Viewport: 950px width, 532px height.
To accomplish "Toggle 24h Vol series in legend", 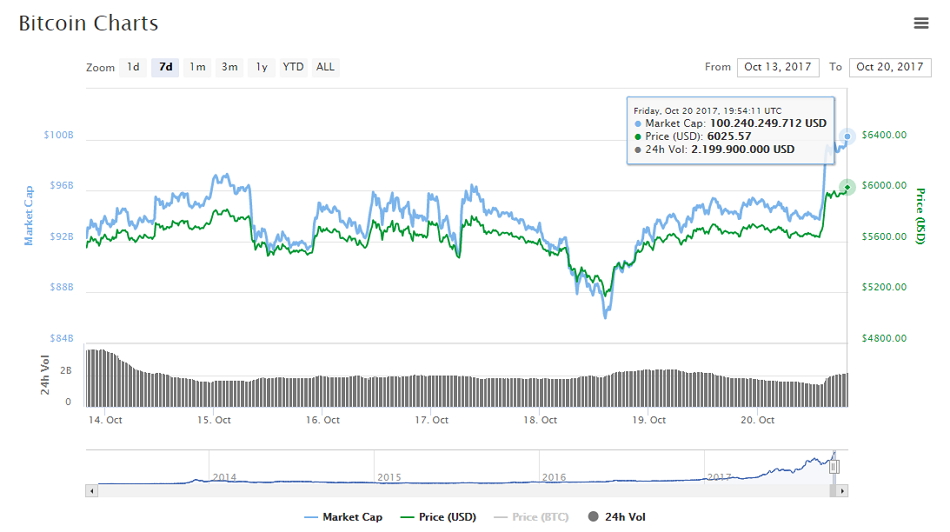I will 617,517.
